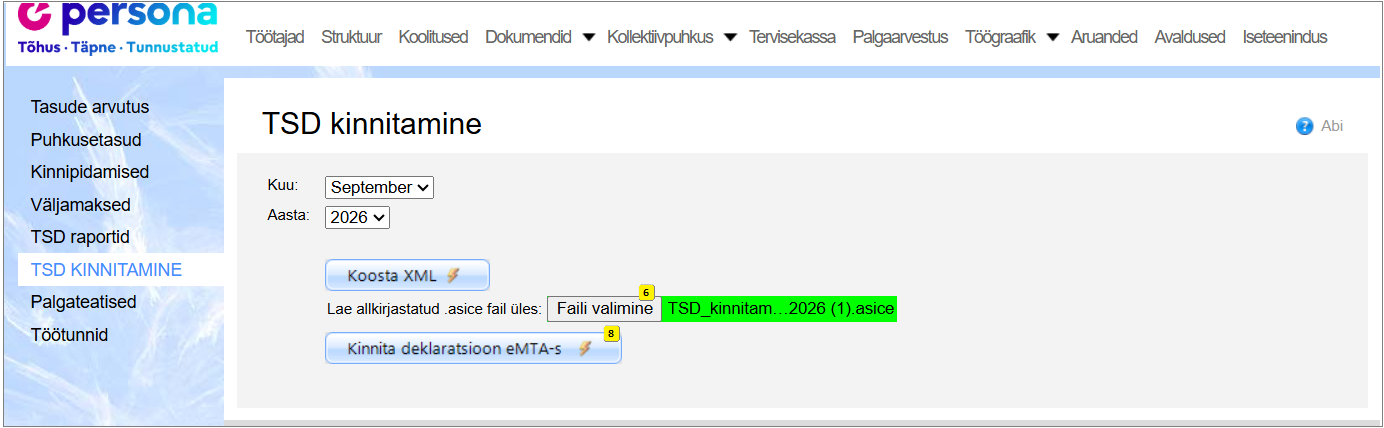The width and height of the screenshot is (1384, 428).
Task: Open the Kuu month dropdown
Action: coord(379,187)
